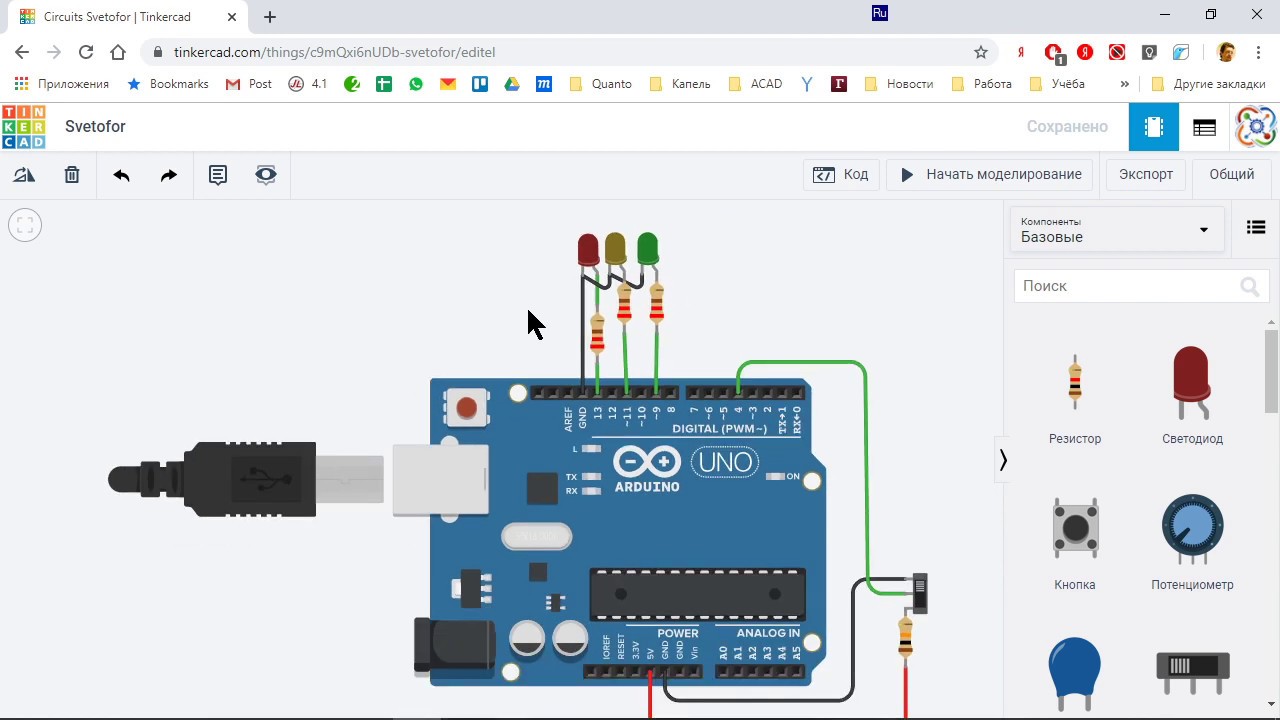Click the search magnifier icon

coord(1249,287)
